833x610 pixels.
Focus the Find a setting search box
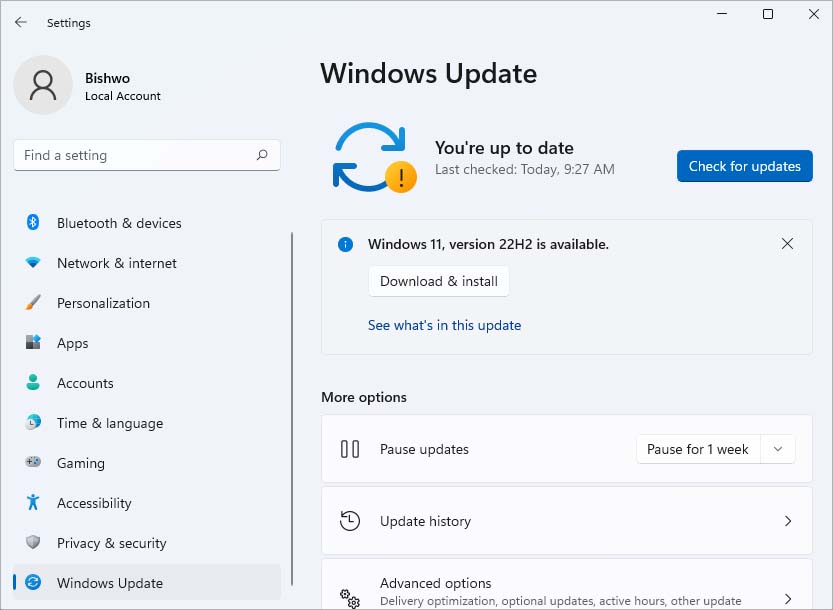135,155
